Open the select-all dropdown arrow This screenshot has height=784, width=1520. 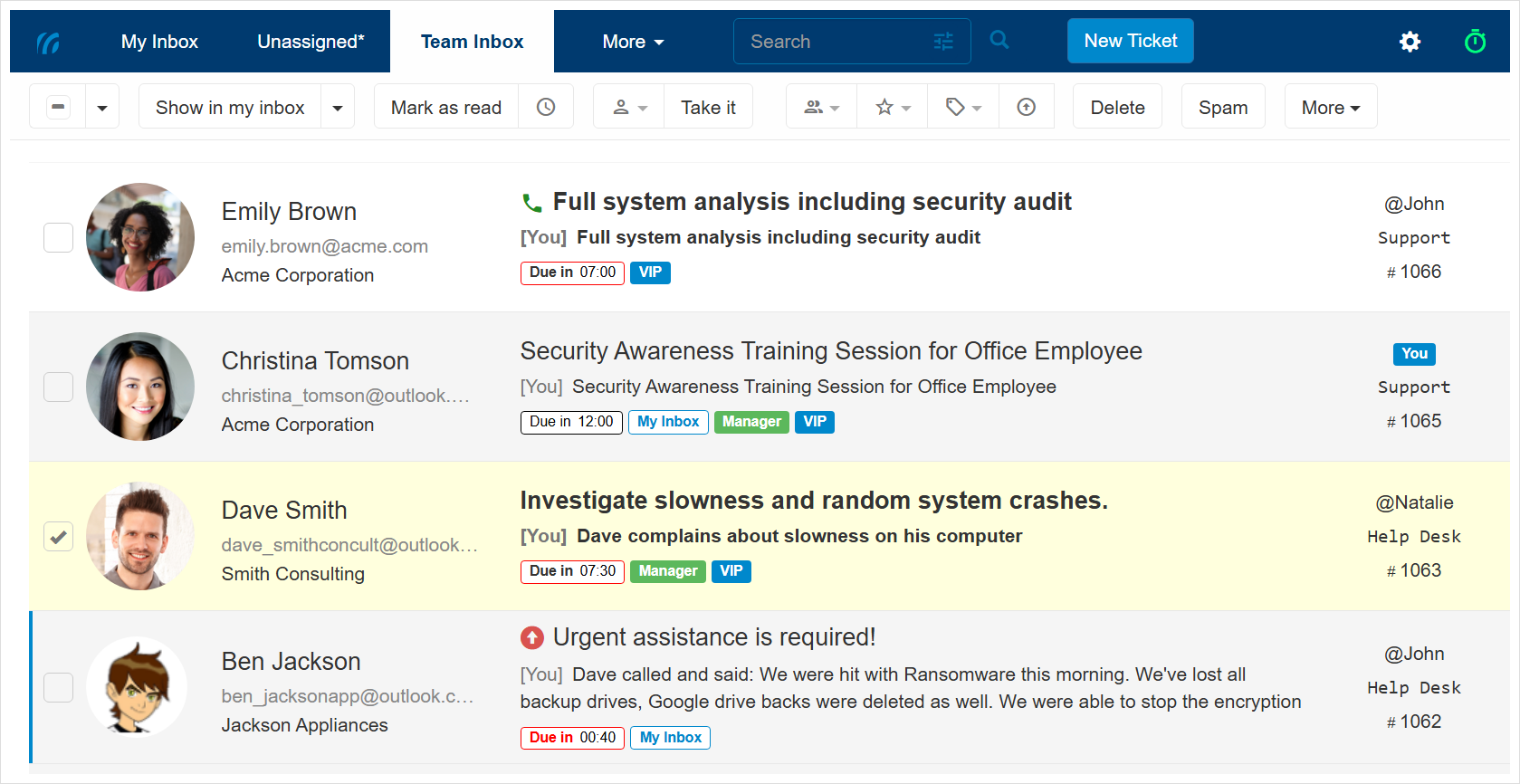[102, 108]
